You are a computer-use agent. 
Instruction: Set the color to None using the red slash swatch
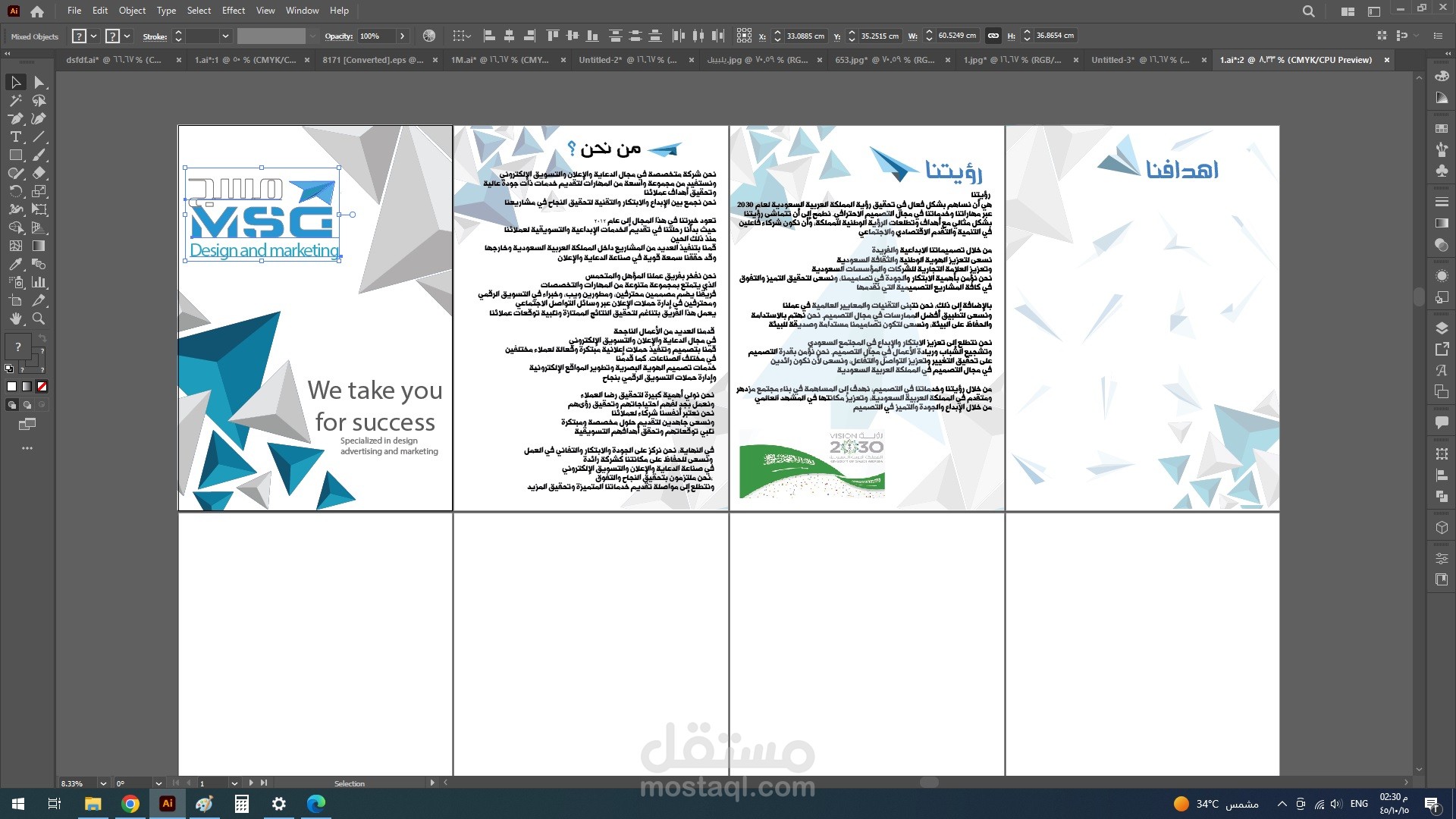[x=42, y=387]
